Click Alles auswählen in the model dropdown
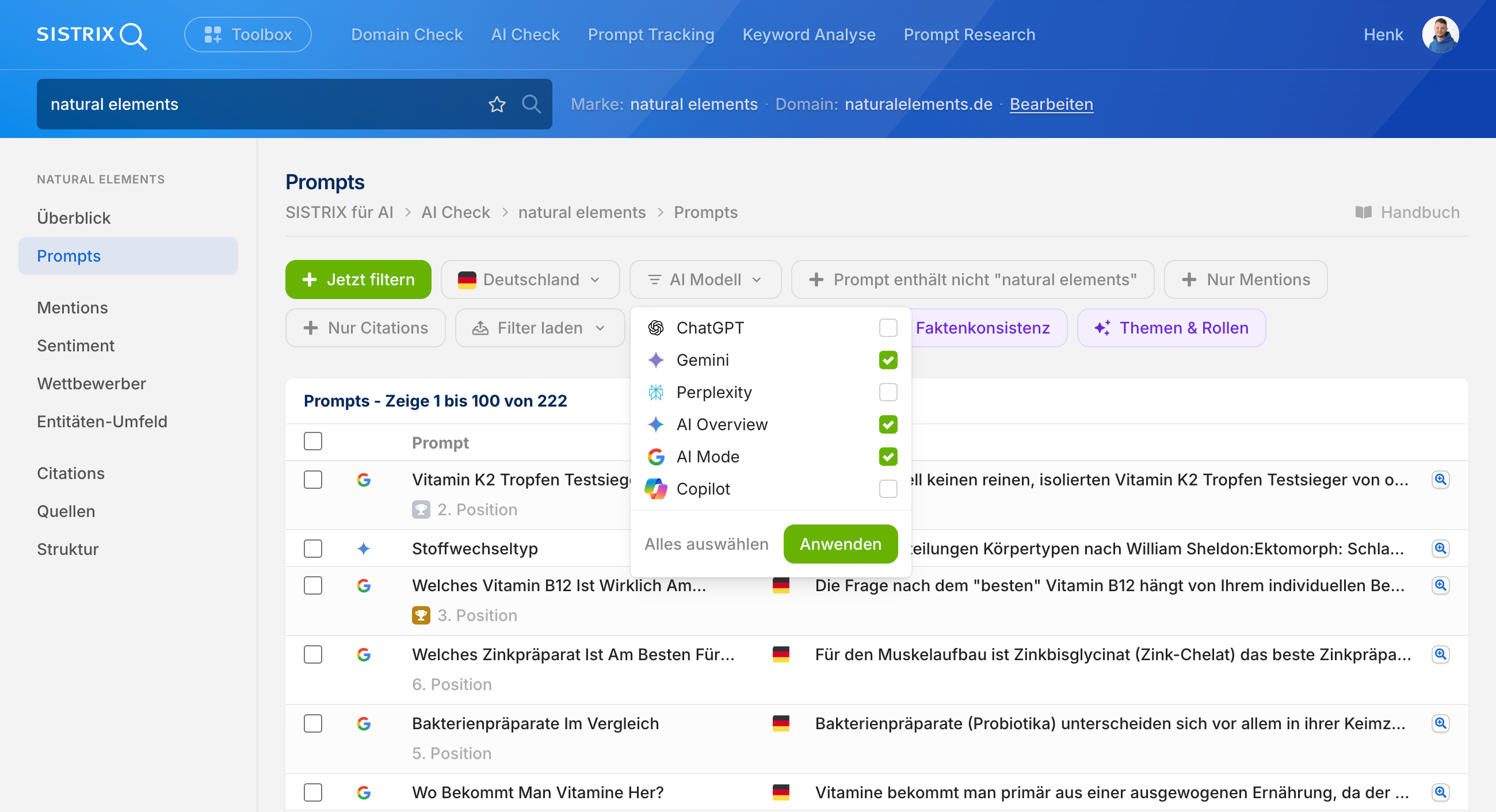This screenshot has height=812, width=1496. pos(706,545)
